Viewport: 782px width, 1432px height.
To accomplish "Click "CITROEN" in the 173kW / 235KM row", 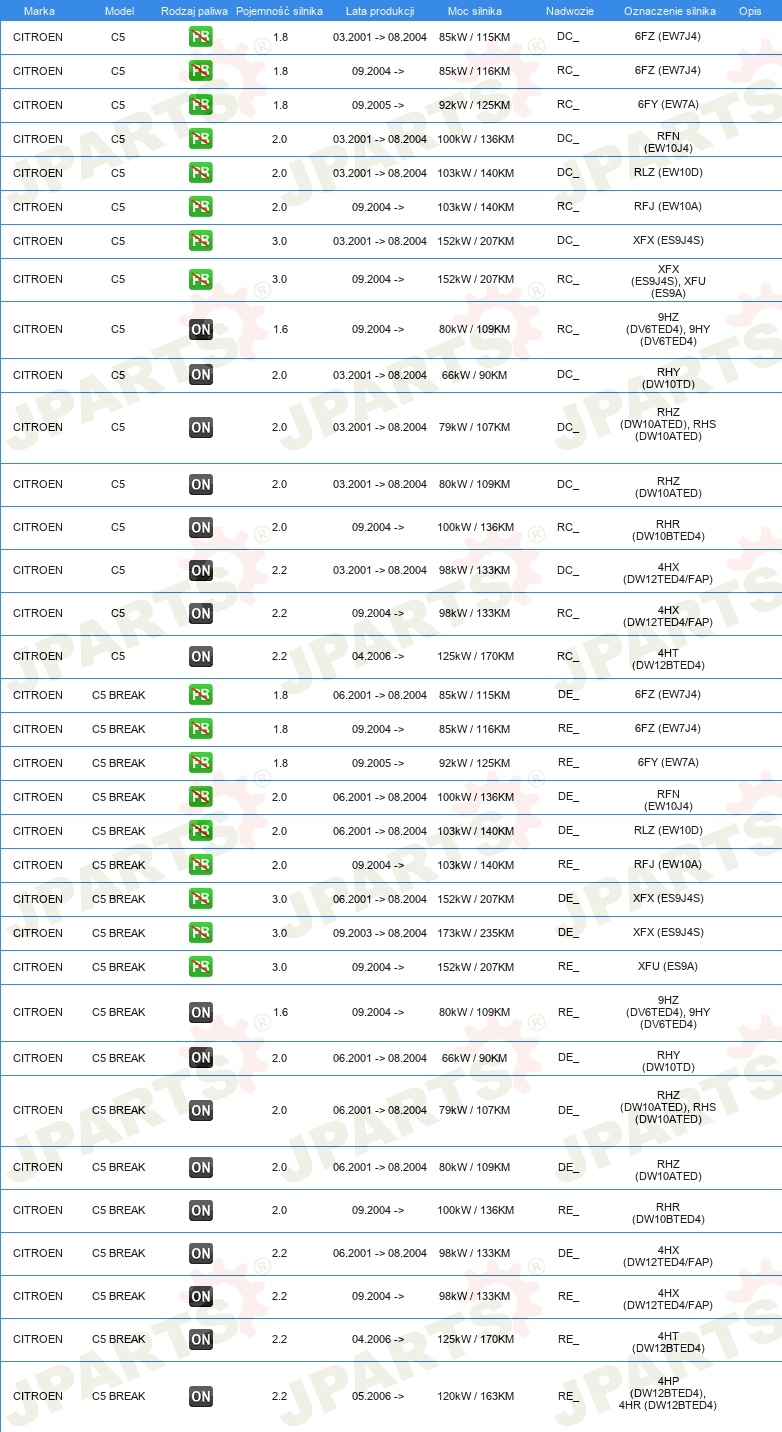I will click(x=38, y=933).
